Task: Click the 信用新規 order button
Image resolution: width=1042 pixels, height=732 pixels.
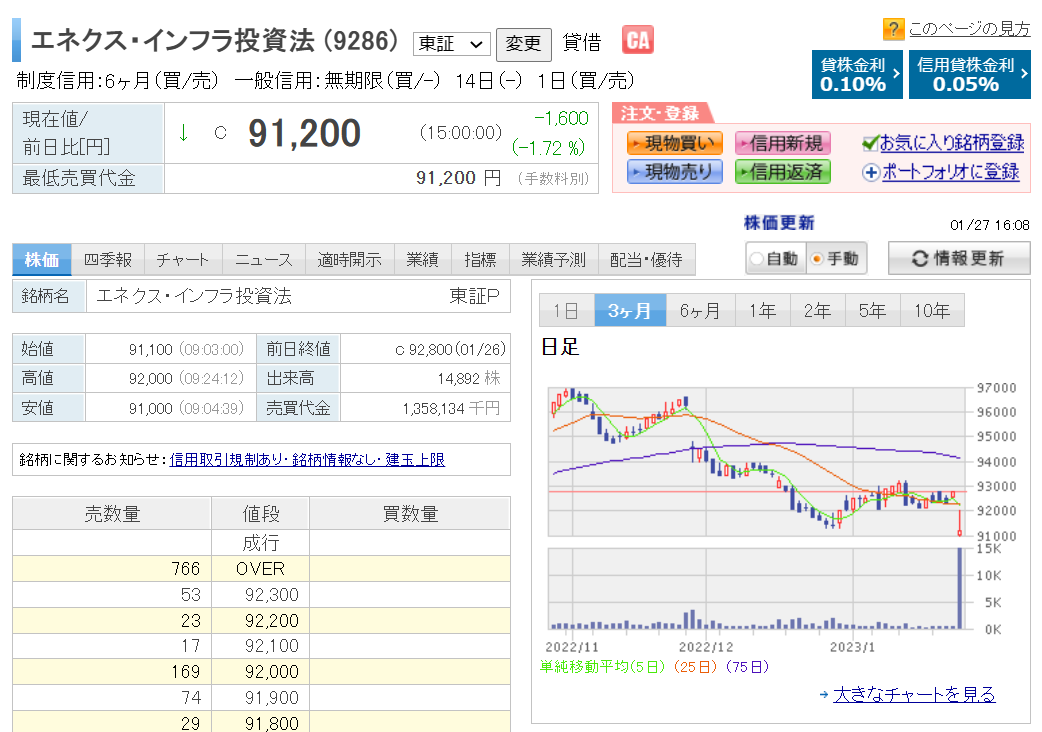Action: coord(783,143)
